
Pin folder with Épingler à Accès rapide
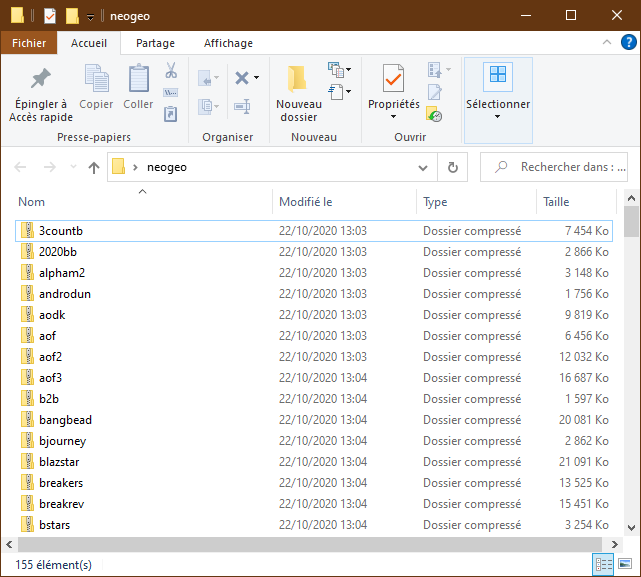pyautogui.click(x=41, y=93)
